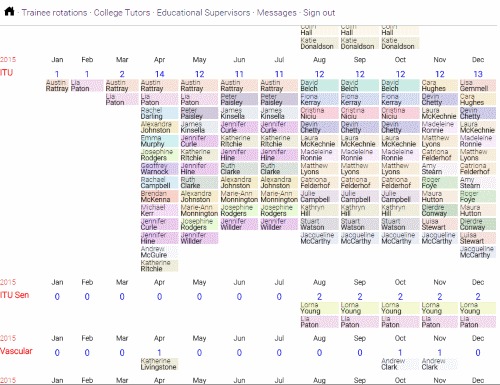
Task: Select Brendan McKenna's April ITU block
Action: click(x=159, y=197)
